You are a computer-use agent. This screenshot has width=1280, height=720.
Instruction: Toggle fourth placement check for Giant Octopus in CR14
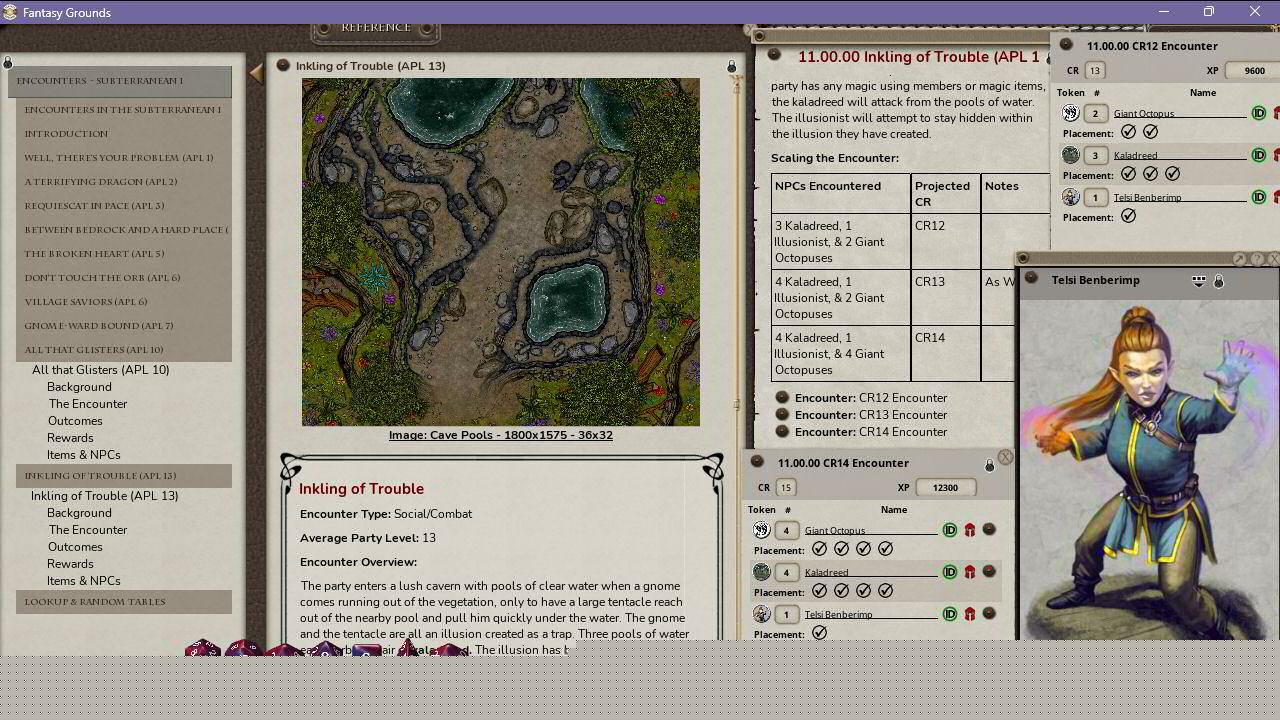(x=886, y=549)
